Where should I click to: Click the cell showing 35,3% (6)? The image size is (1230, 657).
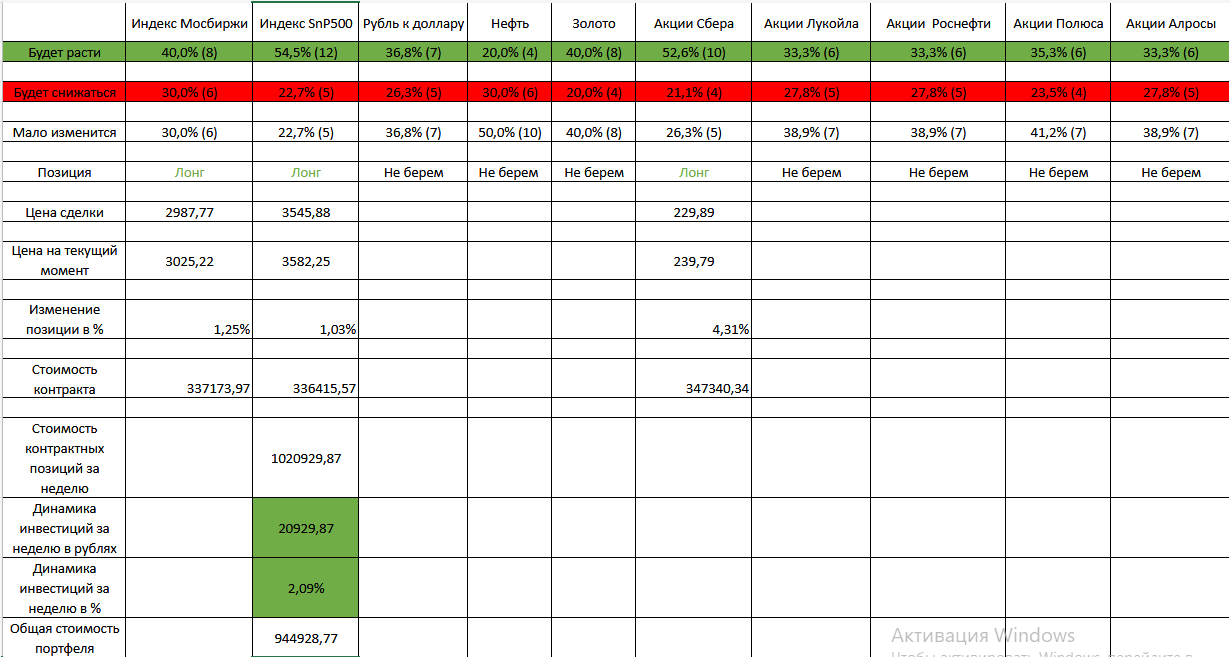pyautogui.click(x=1058, y=52)
